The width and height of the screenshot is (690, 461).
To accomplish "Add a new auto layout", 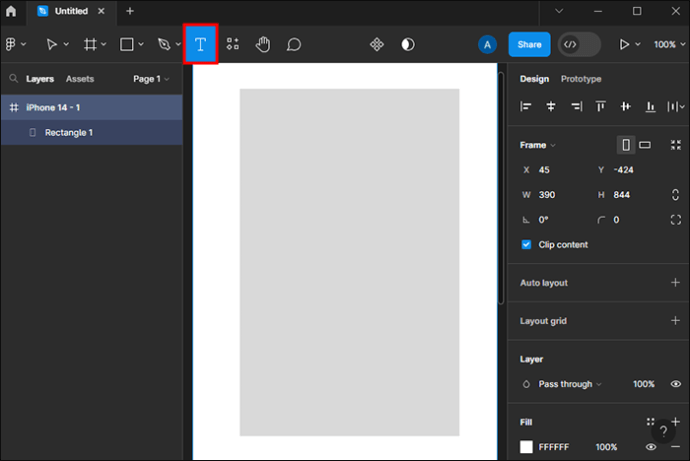I will pos(675,283).
